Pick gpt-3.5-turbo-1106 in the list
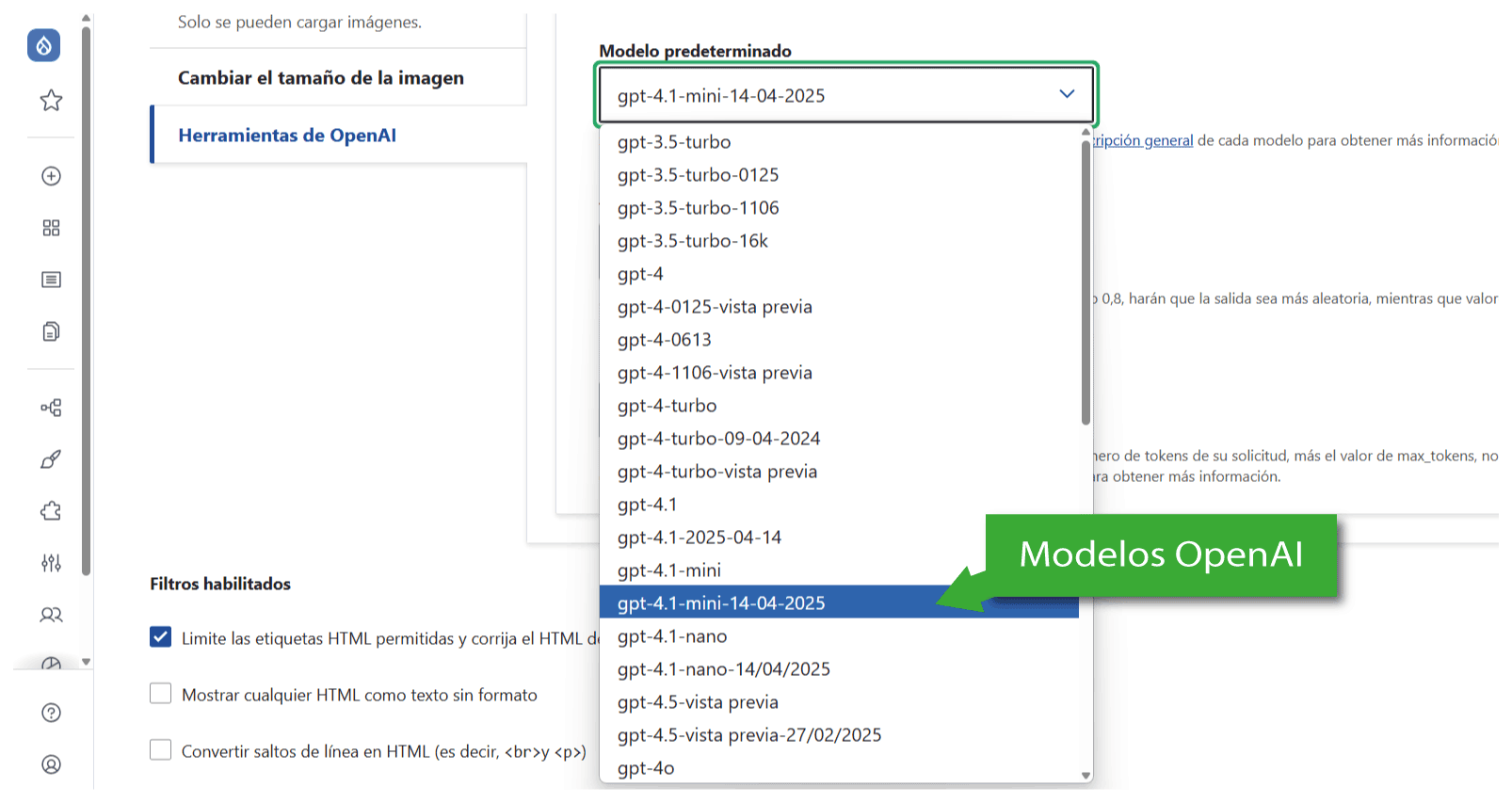This screenshot has width=1512, height=803. [x=839, y=208]
